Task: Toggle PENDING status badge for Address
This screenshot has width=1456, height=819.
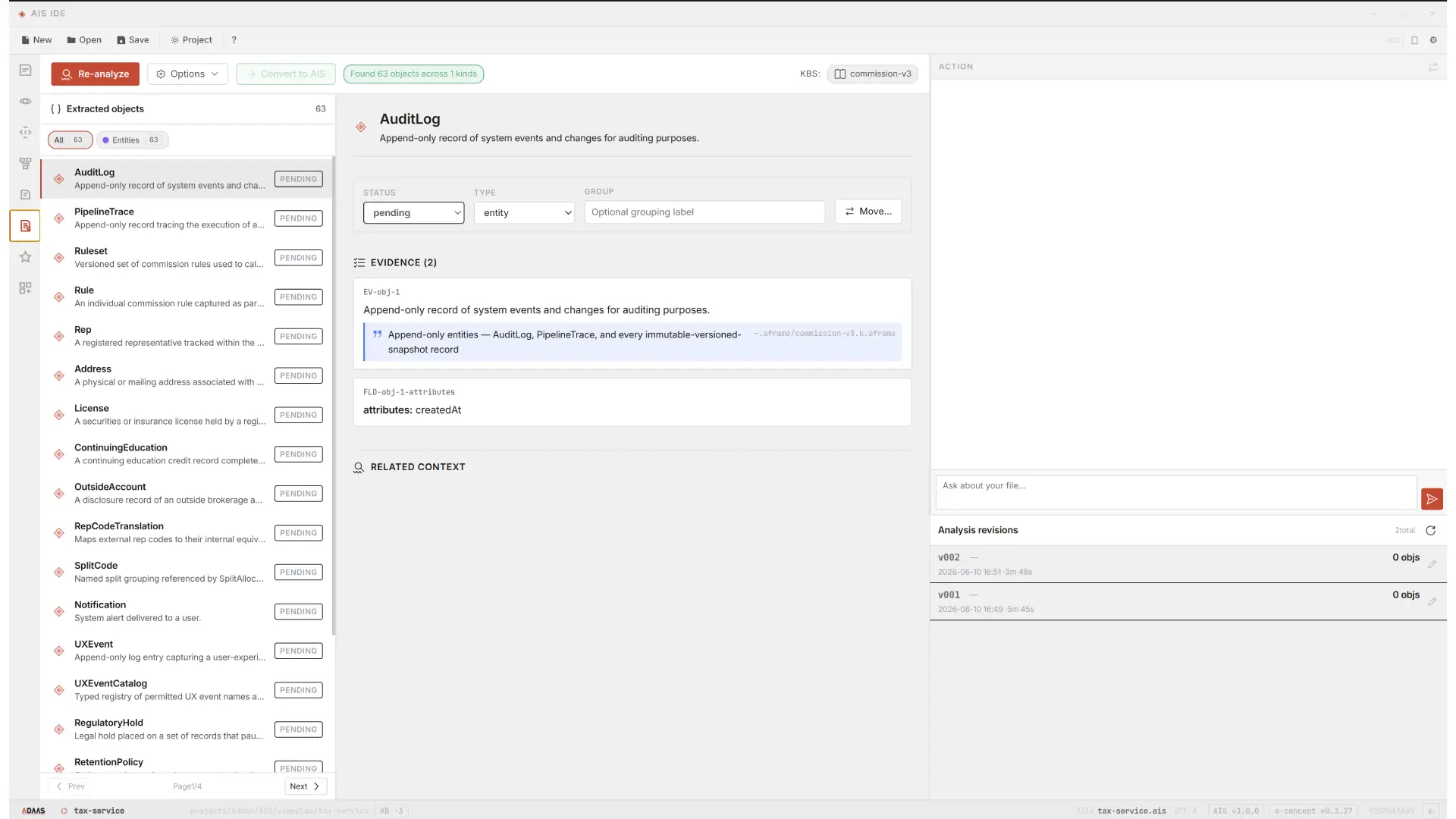Action: (298, 376)
